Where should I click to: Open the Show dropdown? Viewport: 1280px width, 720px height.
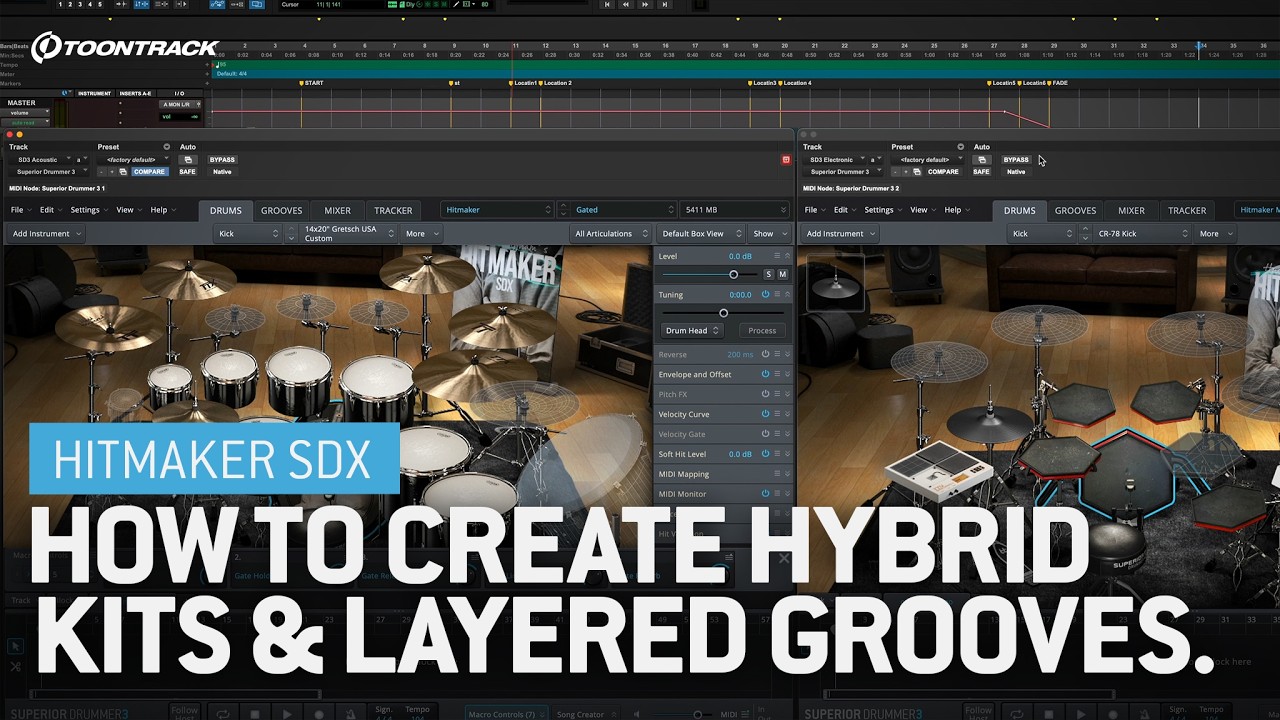pos(769,234)
